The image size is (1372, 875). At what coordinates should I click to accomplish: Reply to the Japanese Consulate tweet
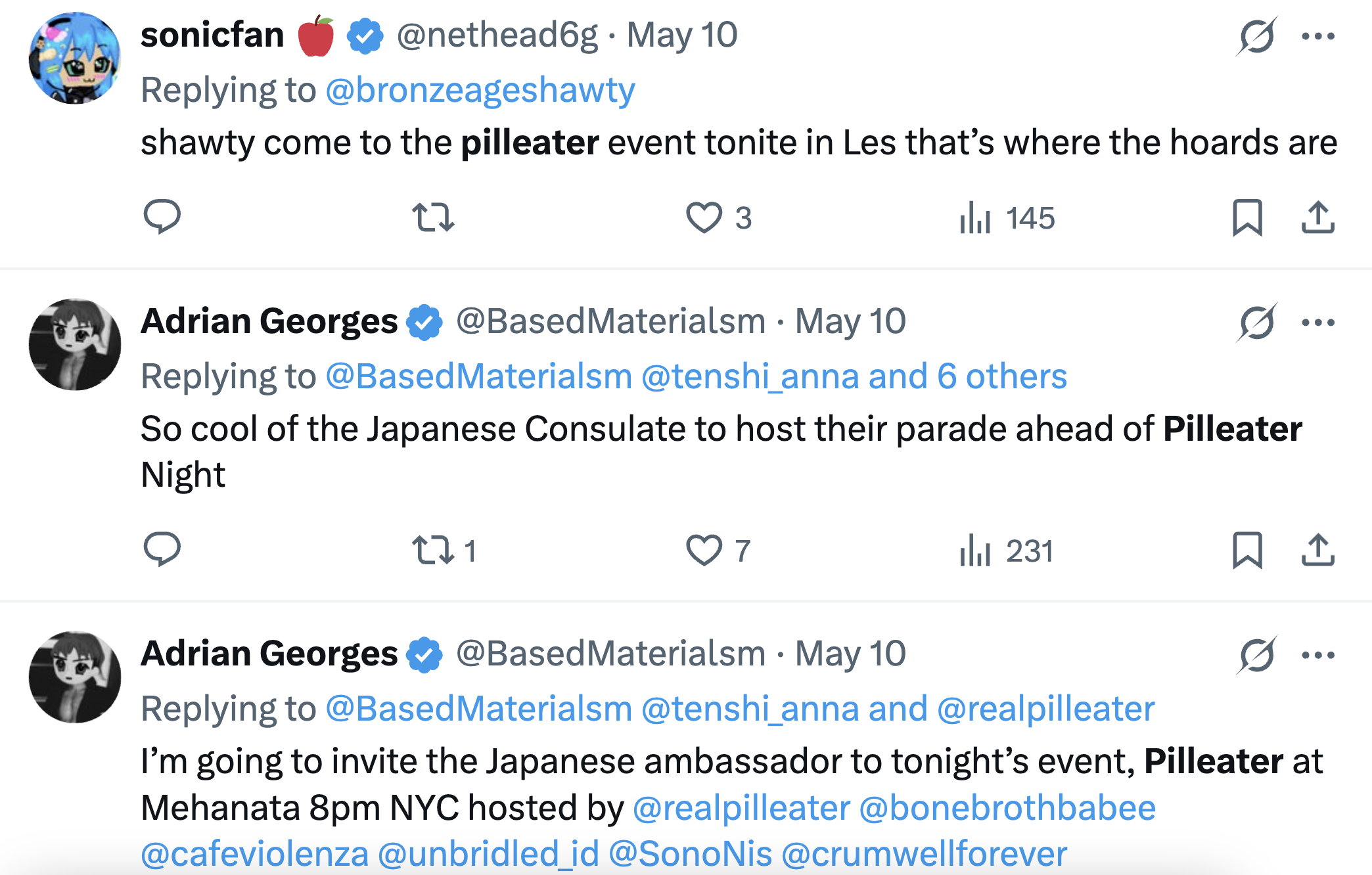coord(162,549)
